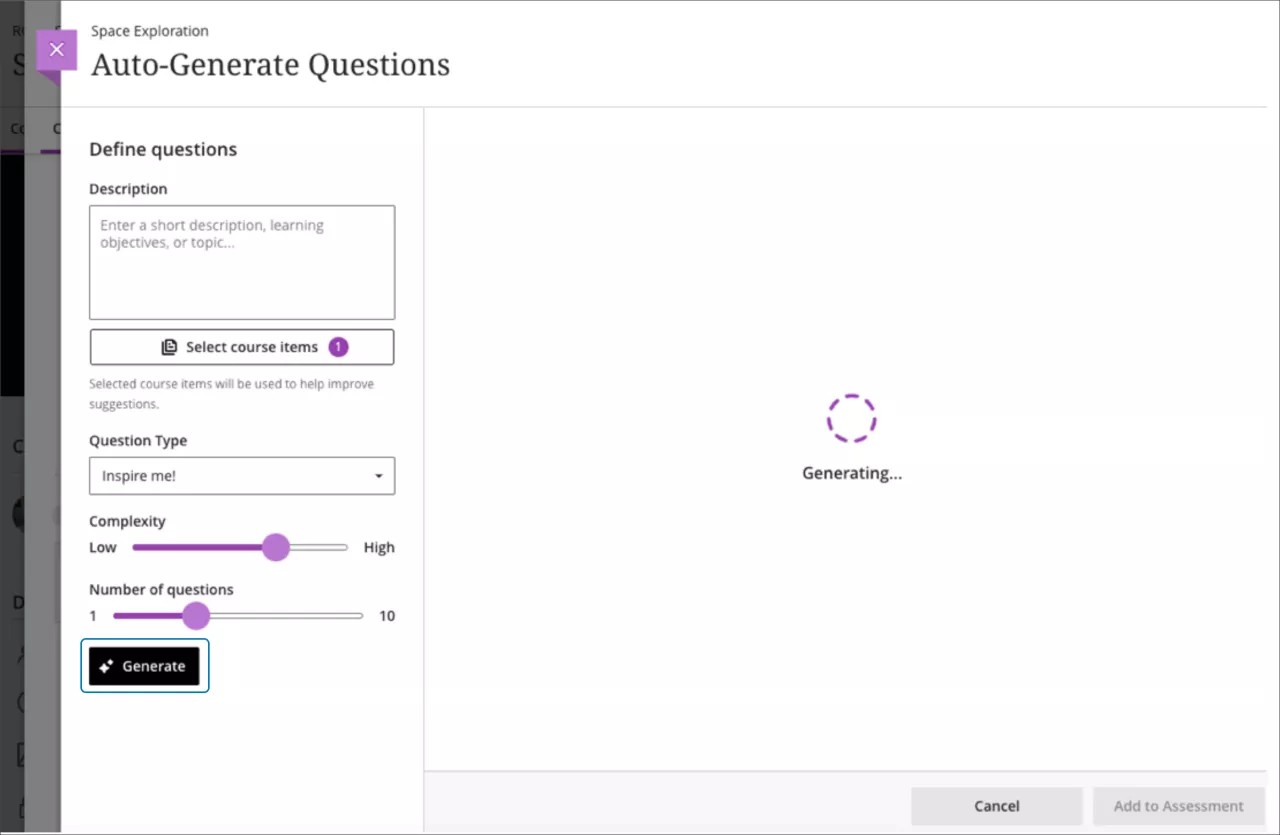Click the X icon in the purple flag marker

pos(57,48)
